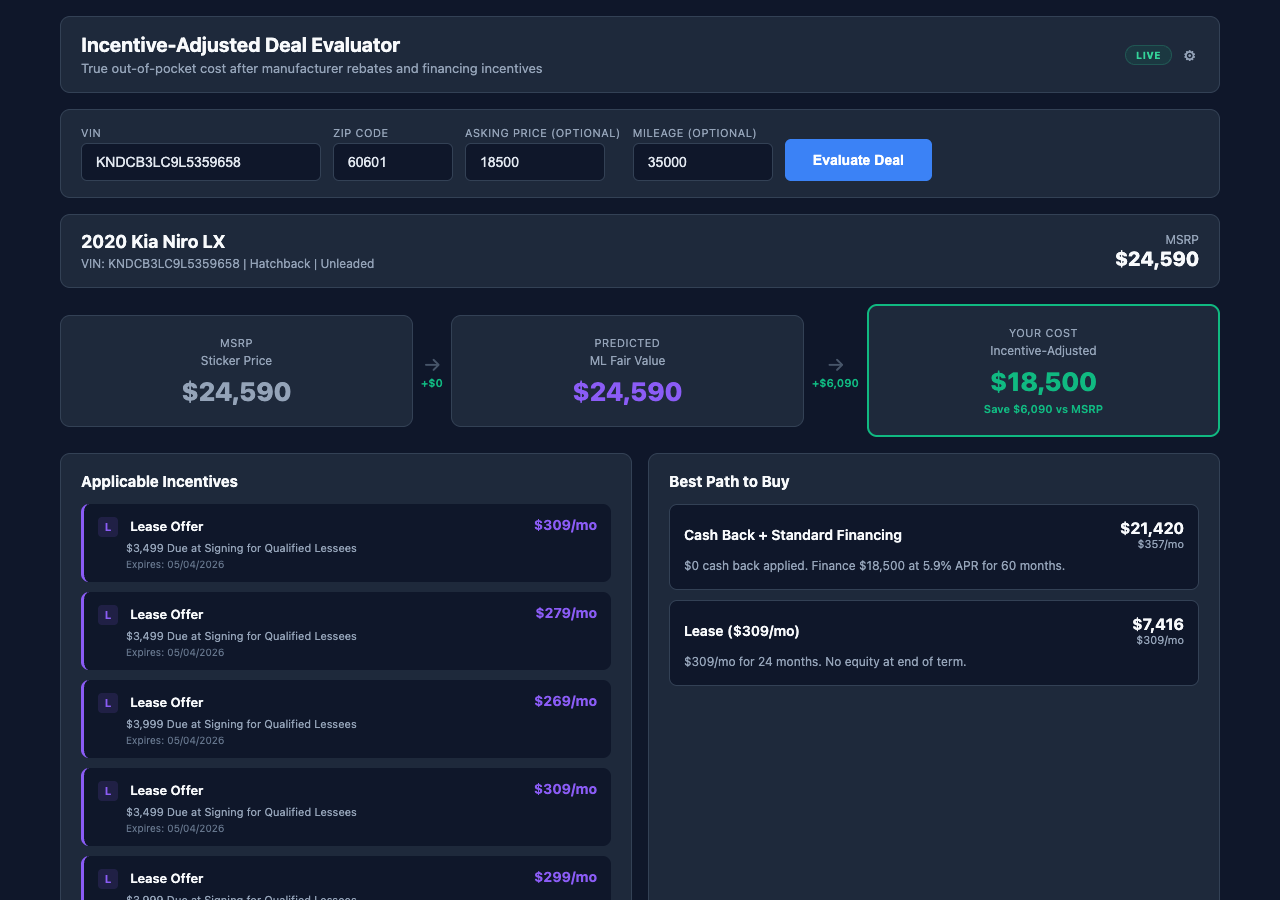This screenshot has height=900, width=1280.
Task: Click the Incentive-Adjusted Deal Evaluator title
Action: pos(240,45)
